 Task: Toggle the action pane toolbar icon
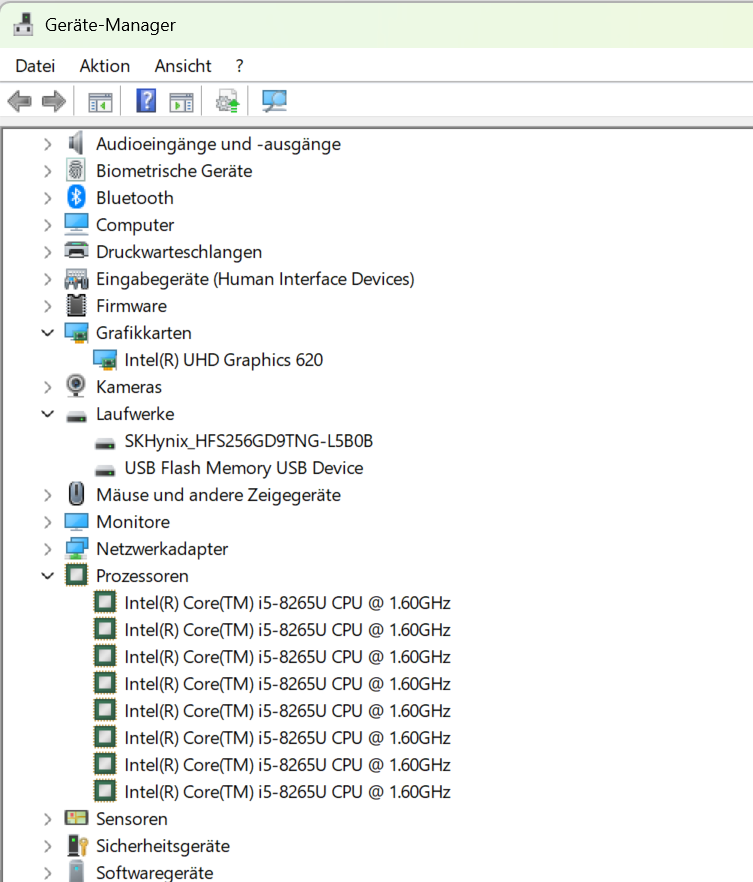(181, 102)
